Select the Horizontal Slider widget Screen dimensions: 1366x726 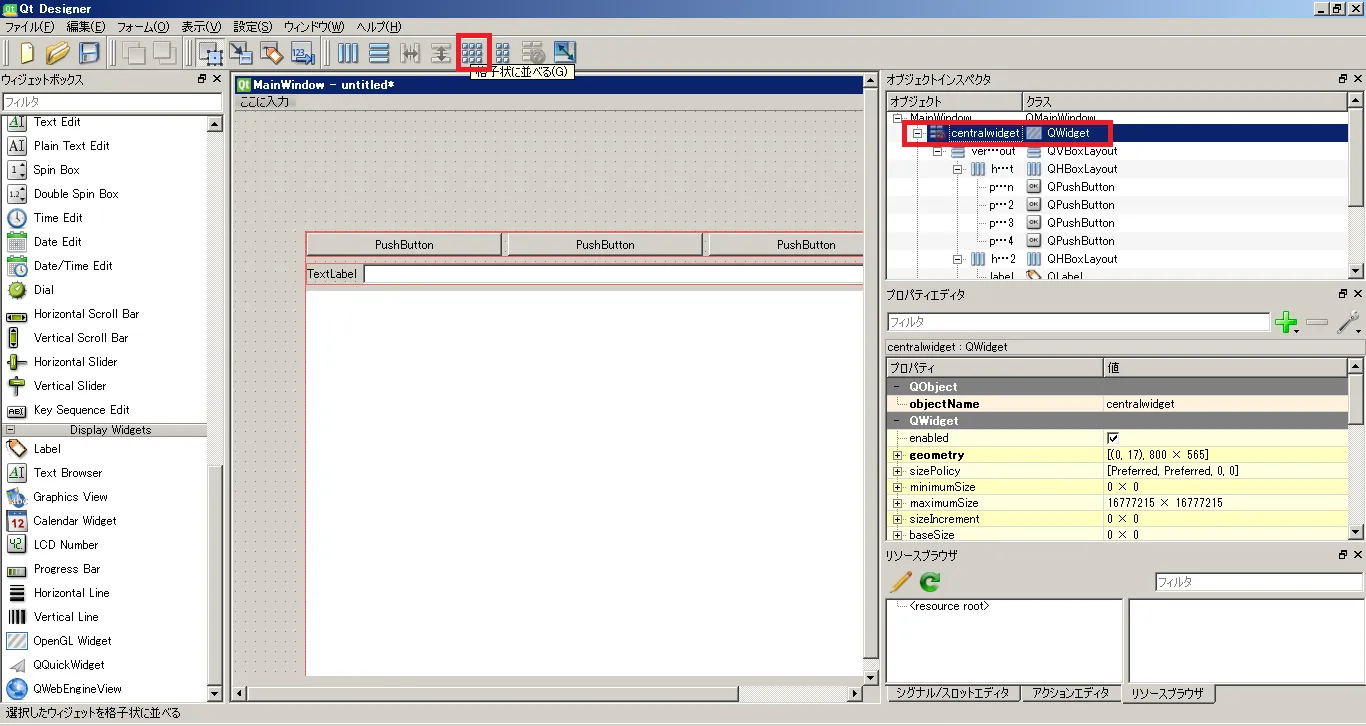75,362
